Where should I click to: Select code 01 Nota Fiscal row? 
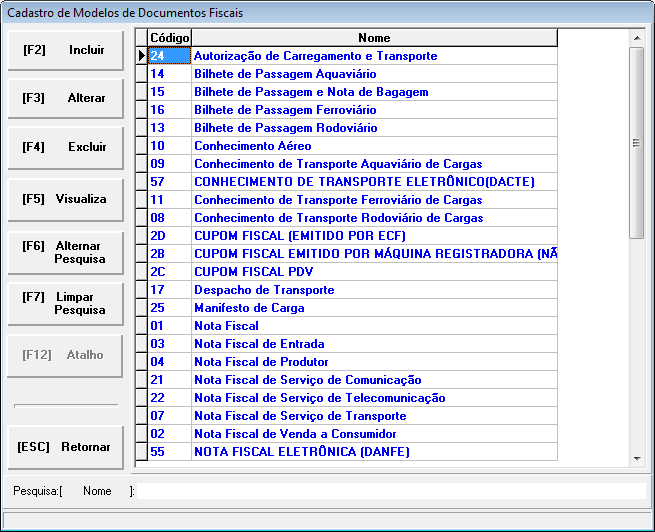(x=226, y=326)
